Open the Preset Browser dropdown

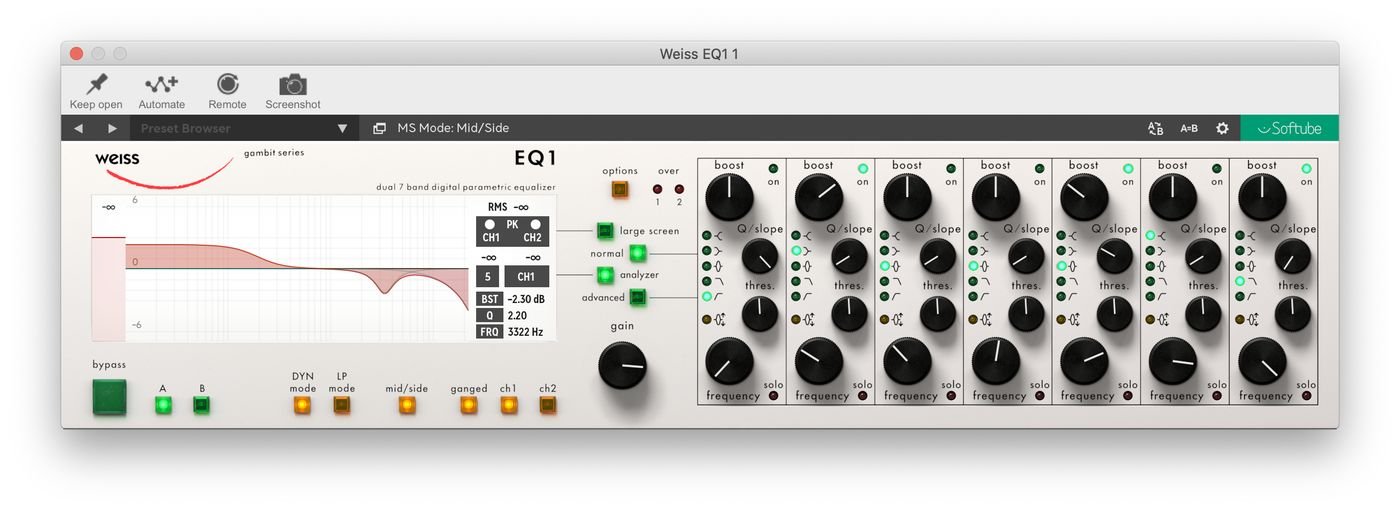tap(244, 128)
